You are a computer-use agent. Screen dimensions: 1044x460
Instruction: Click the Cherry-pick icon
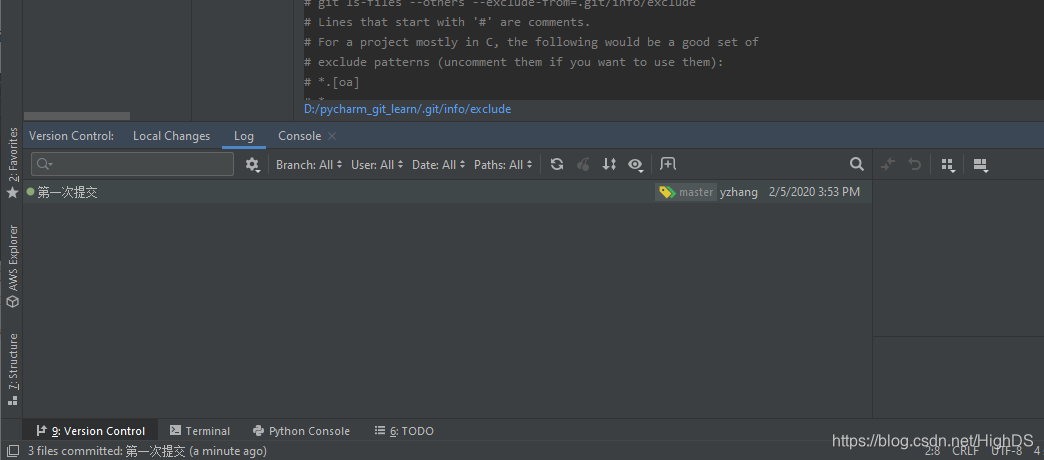[x=583, y=164]
